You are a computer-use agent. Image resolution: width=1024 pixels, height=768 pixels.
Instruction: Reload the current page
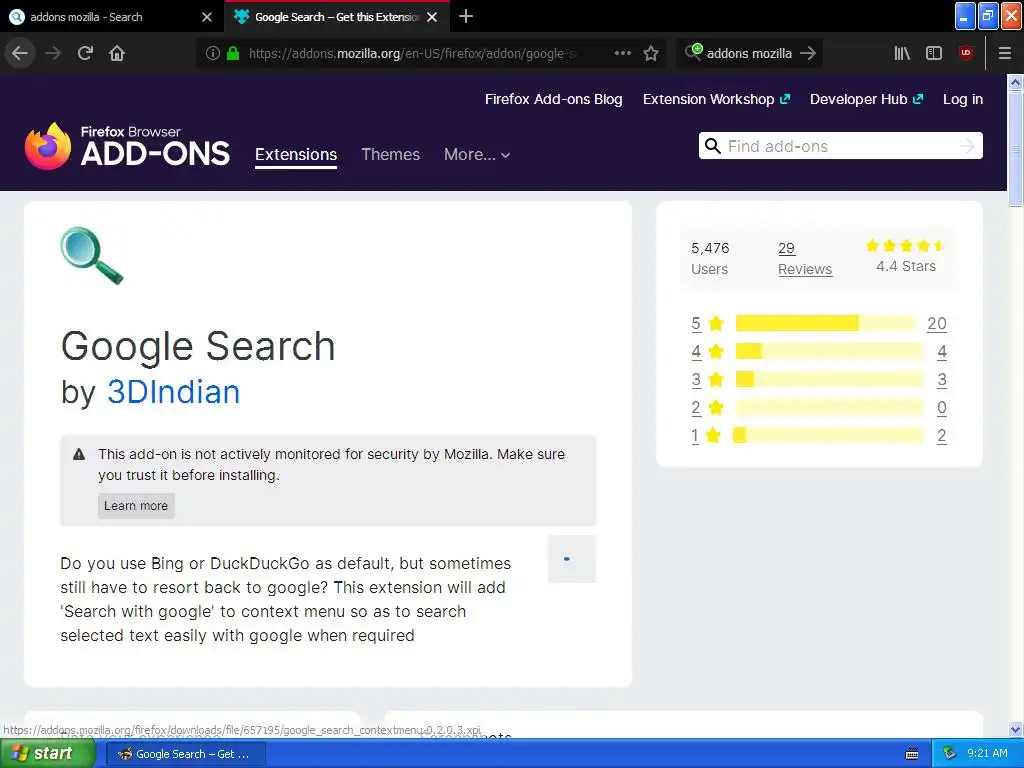85,53
